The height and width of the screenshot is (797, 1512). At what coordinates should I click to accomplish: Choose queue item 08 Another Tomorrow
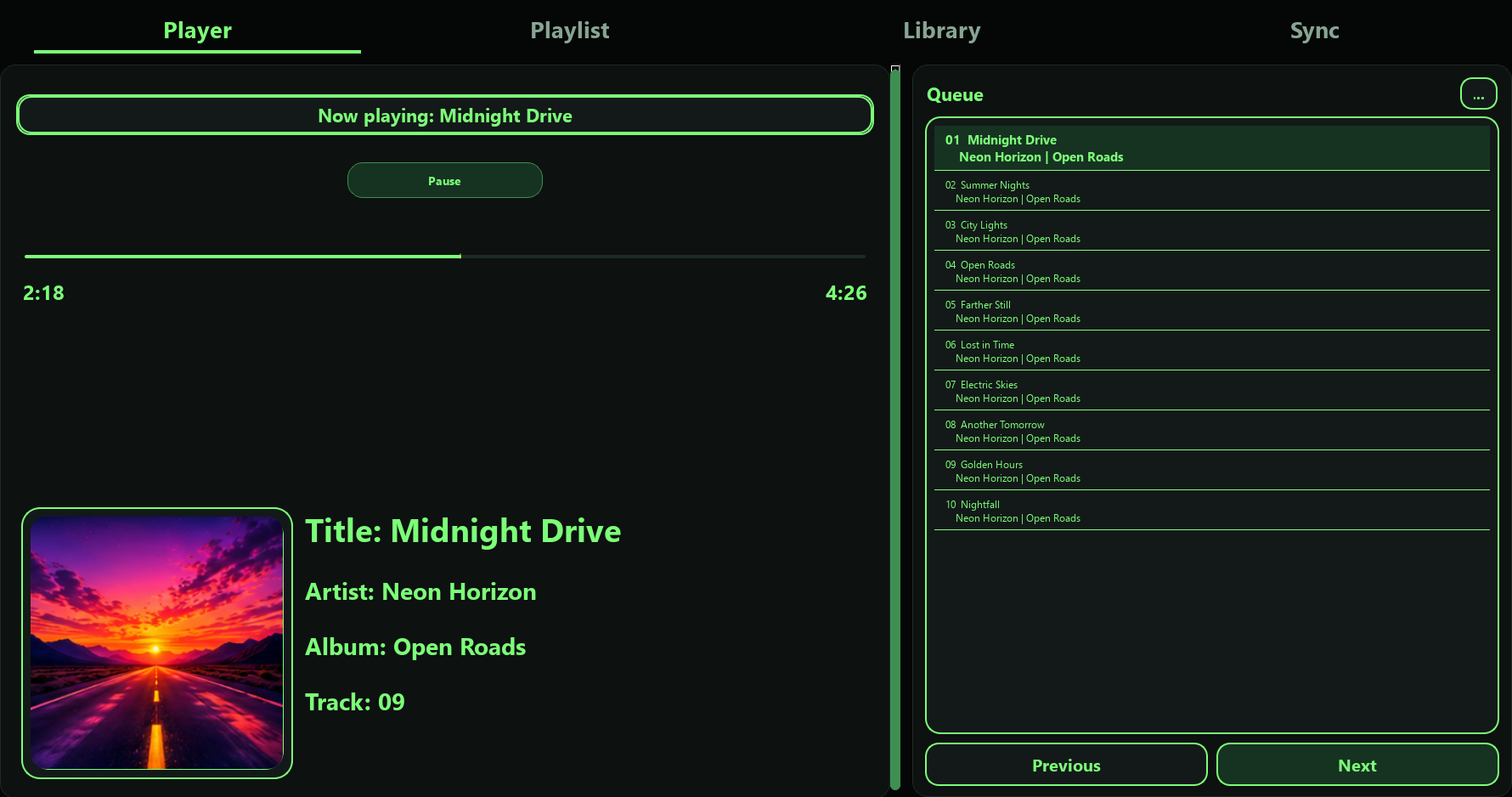coord(1211,431)
